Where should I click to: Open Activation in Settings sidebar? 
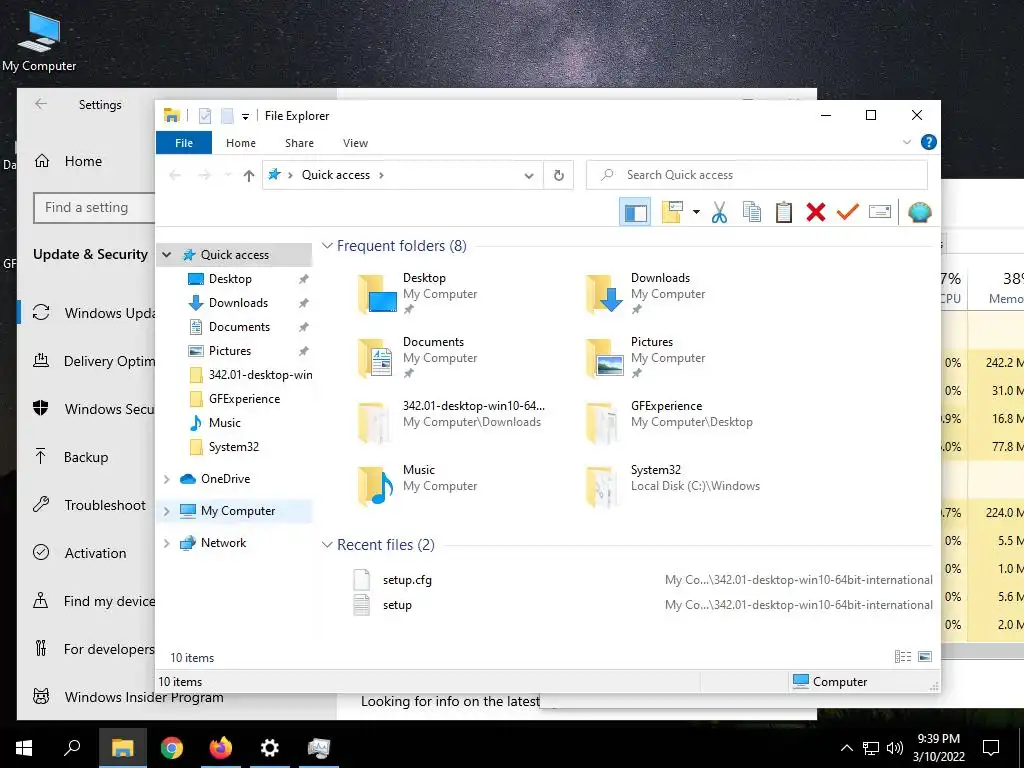pyautogui.click(x=95, y=553)
